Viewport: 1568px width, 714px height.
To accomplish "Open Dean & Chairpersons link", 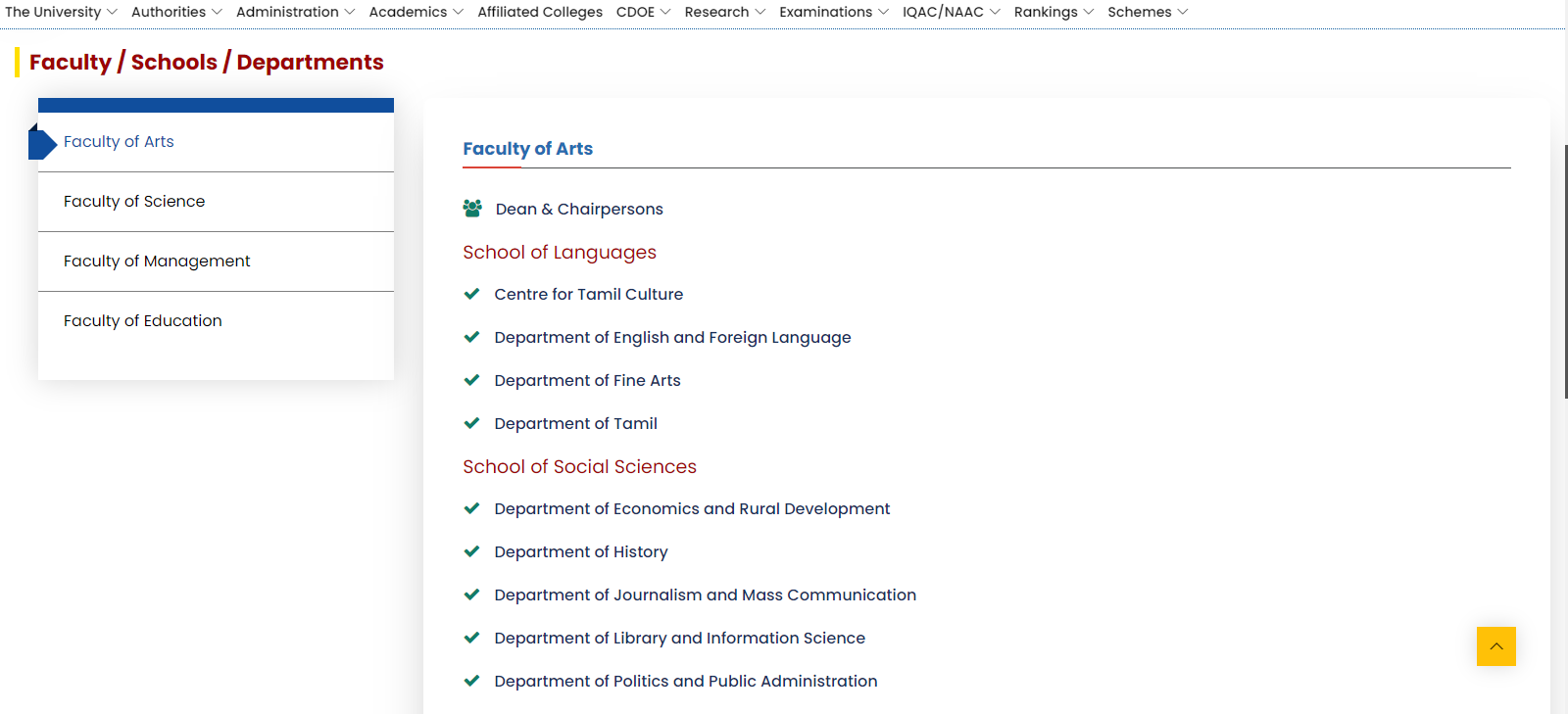I will 579,209.
